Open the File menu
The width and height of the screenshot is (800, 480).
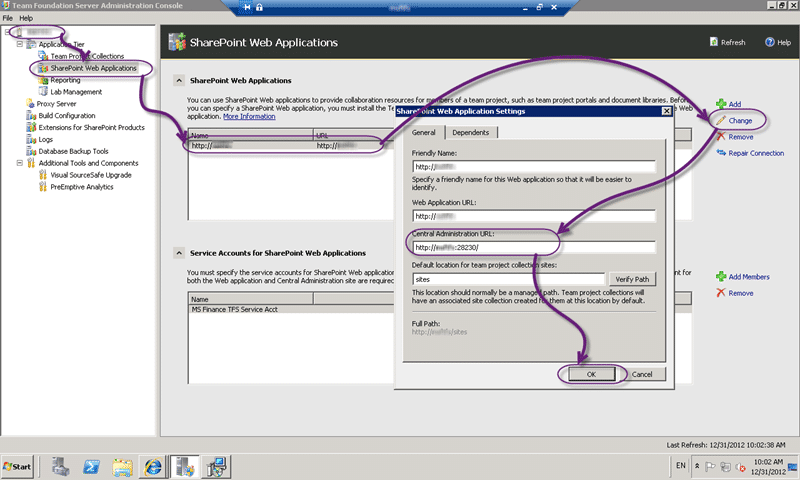point(8,18)
